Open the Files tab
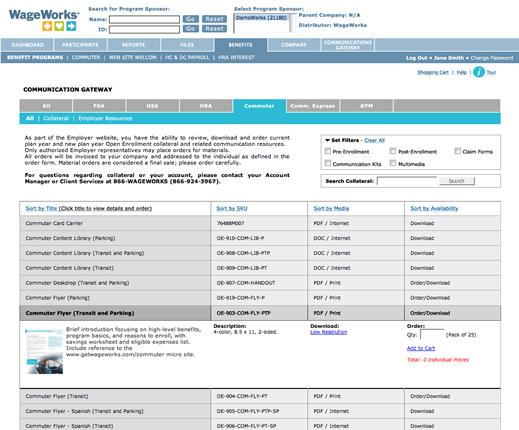The width and height of the screenshot is (519, 430). (x=187, y=45)
